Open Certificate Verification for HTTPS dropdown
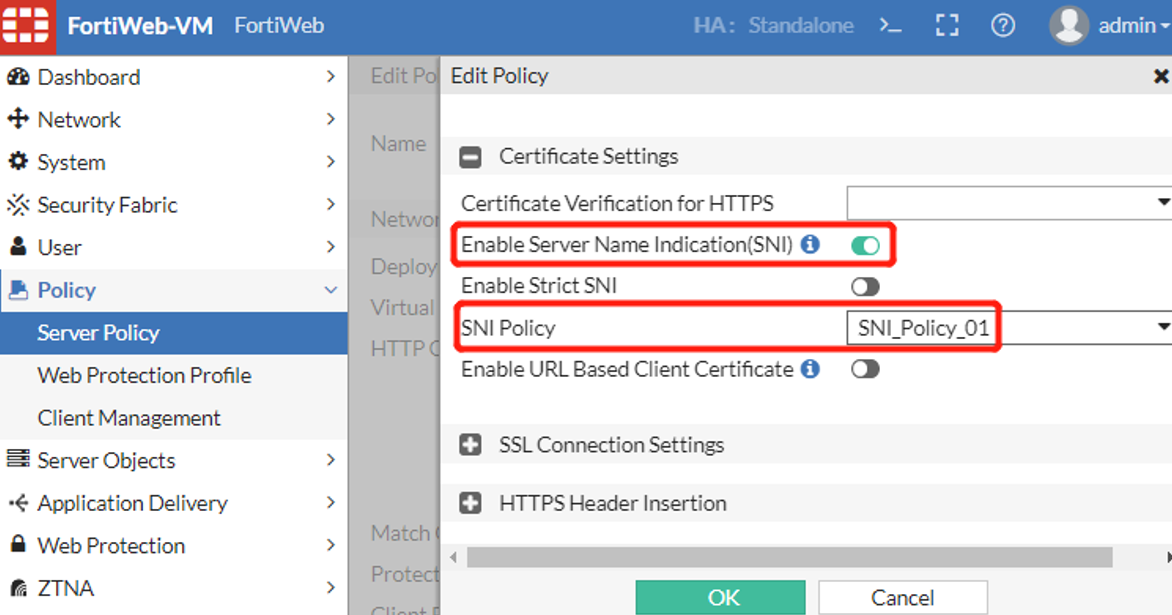 pos(1008,203)
